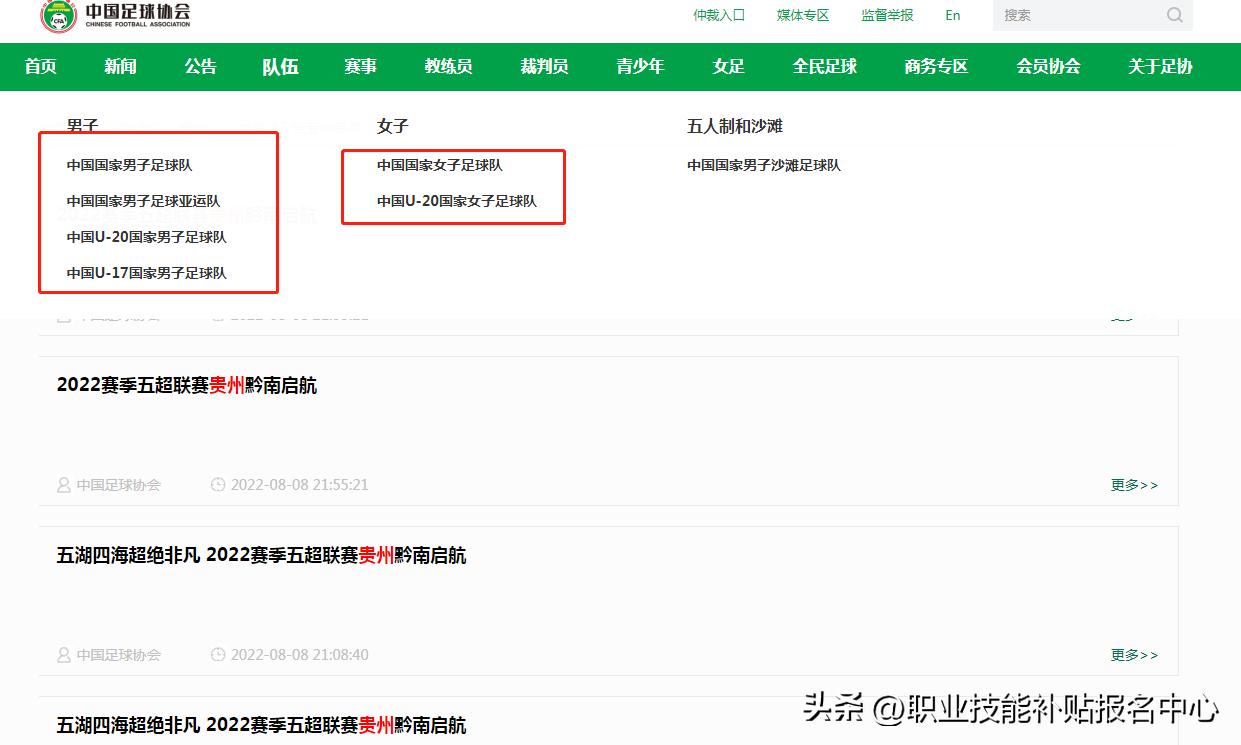Open the 赛事 menu item
The height and width of the screenshot is (745, 1241).
pos(360,66)
